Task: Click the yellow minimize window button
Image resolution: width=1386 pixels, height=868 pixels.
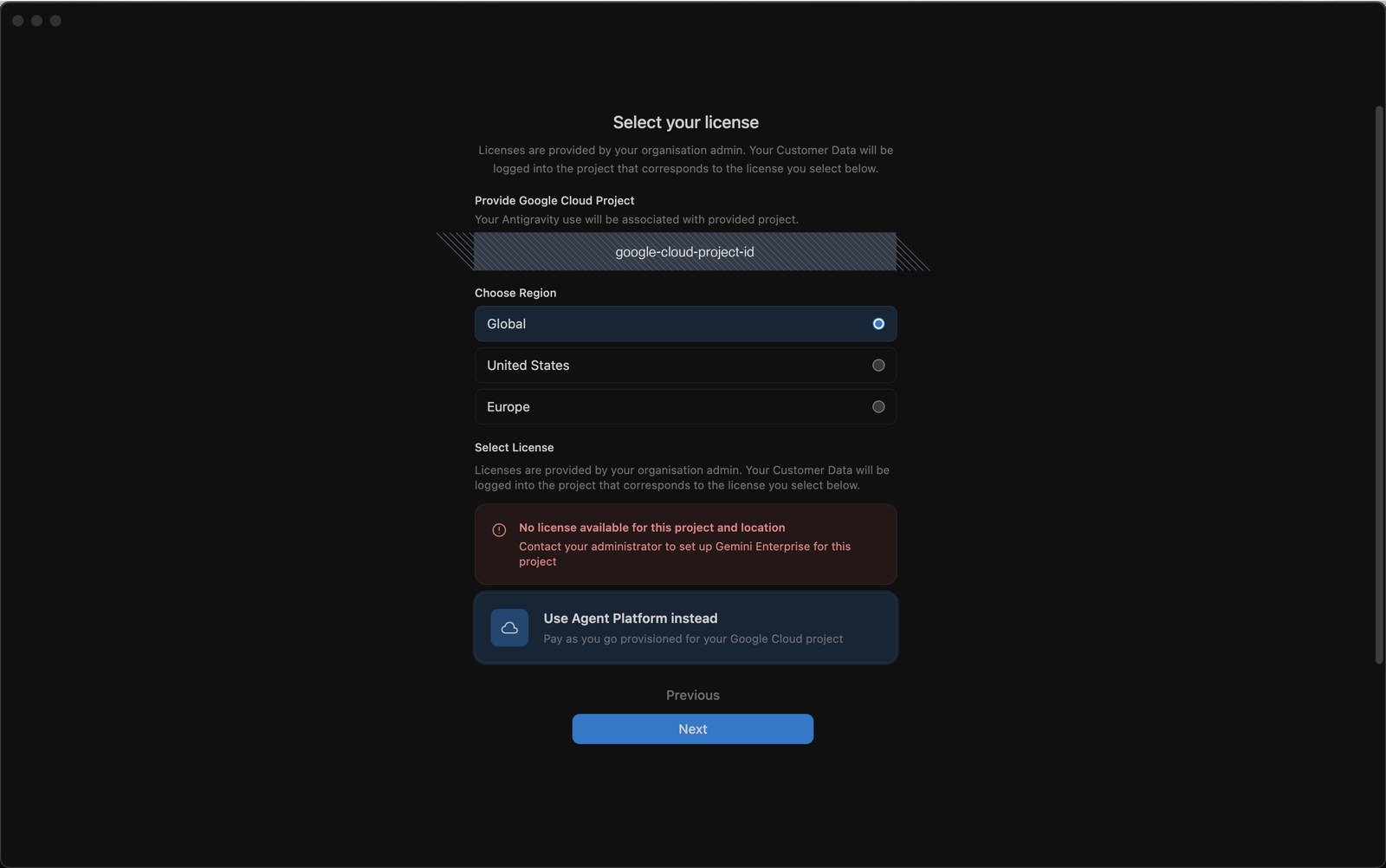Action: click(x=36, y=21)
